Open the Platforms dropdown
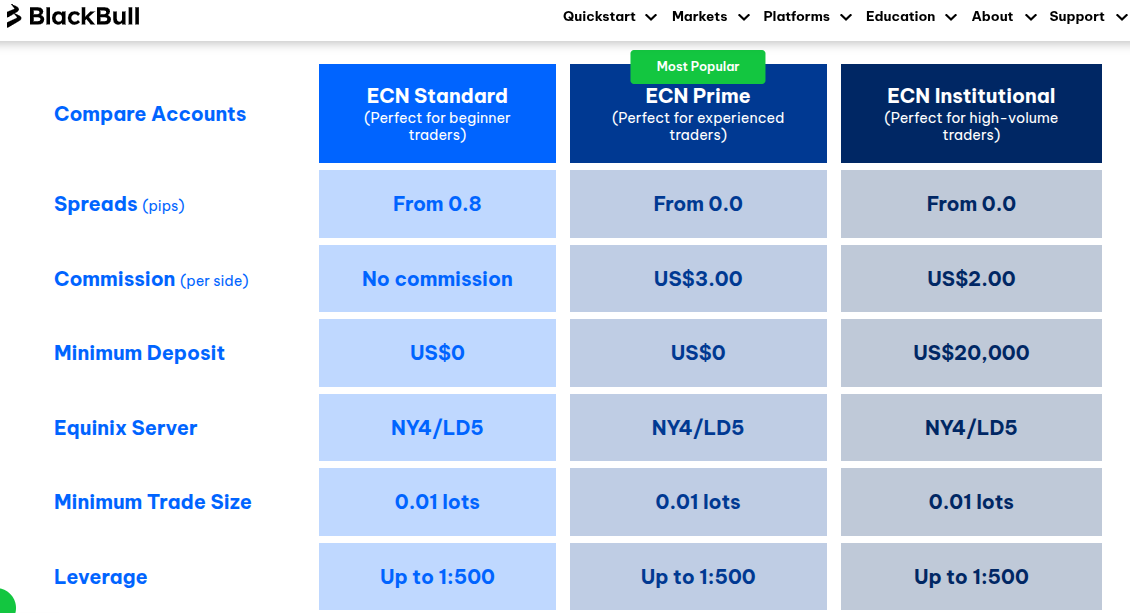The image size is (1130, 613). coord(806,17)
